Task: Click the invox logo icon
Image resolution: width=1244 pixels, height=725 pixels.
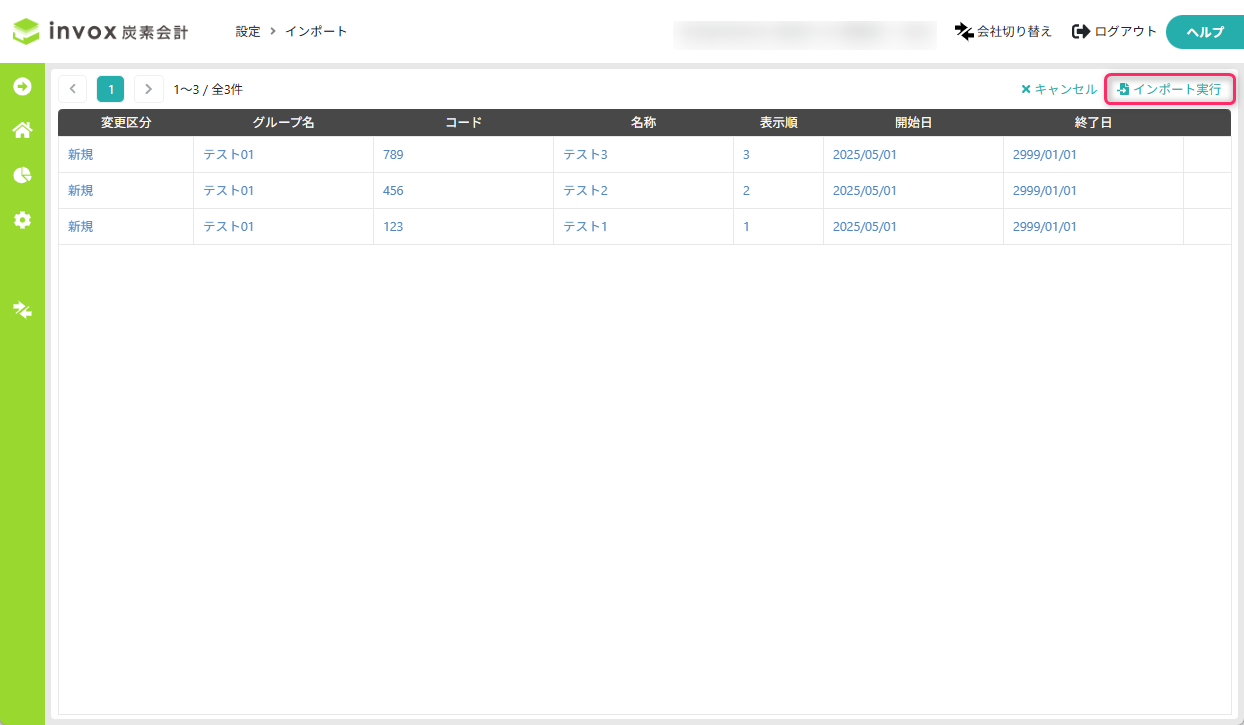Action: point(26,32)
